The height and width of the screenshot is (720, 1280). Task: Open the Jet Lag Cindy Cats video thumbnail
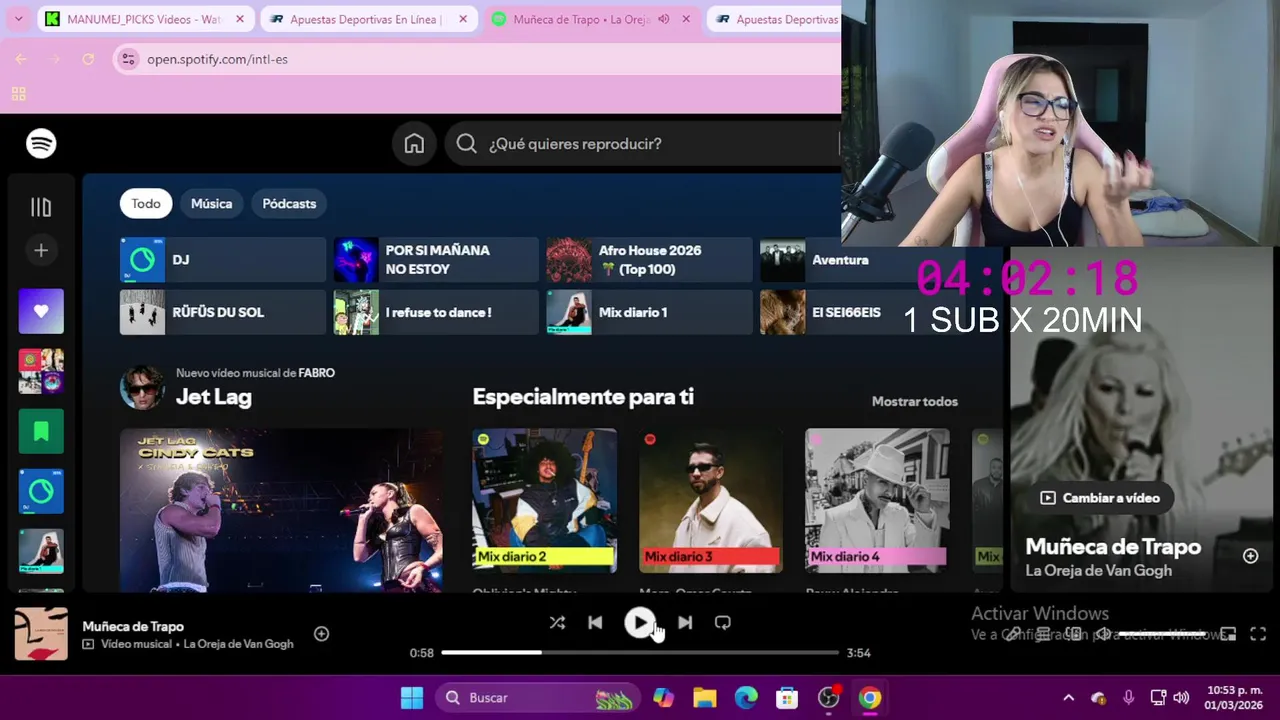(x=281, y=510)
